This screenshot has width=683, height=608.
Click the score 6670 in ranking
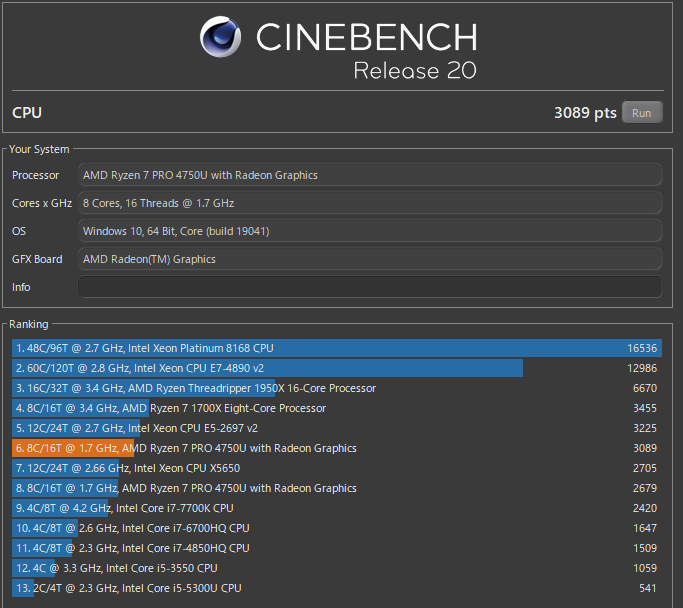click(645, 388)
